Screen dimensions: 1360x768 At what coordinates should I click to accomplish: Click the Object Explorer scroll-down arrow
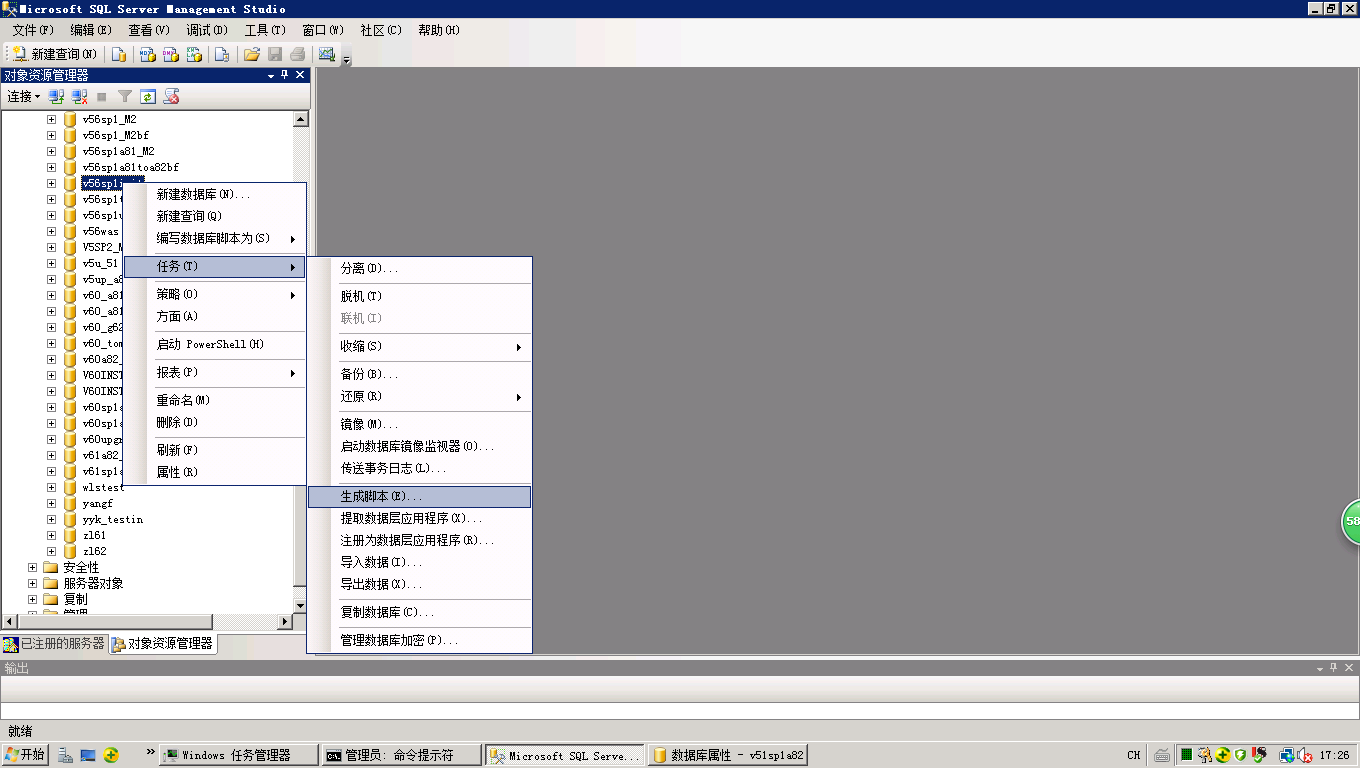pos(300,605)
